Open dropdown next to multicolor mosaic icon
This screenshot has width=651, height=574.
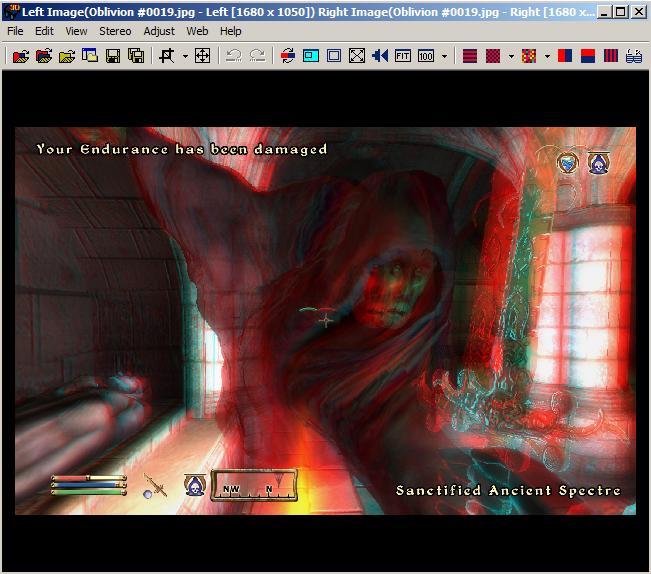547,56
